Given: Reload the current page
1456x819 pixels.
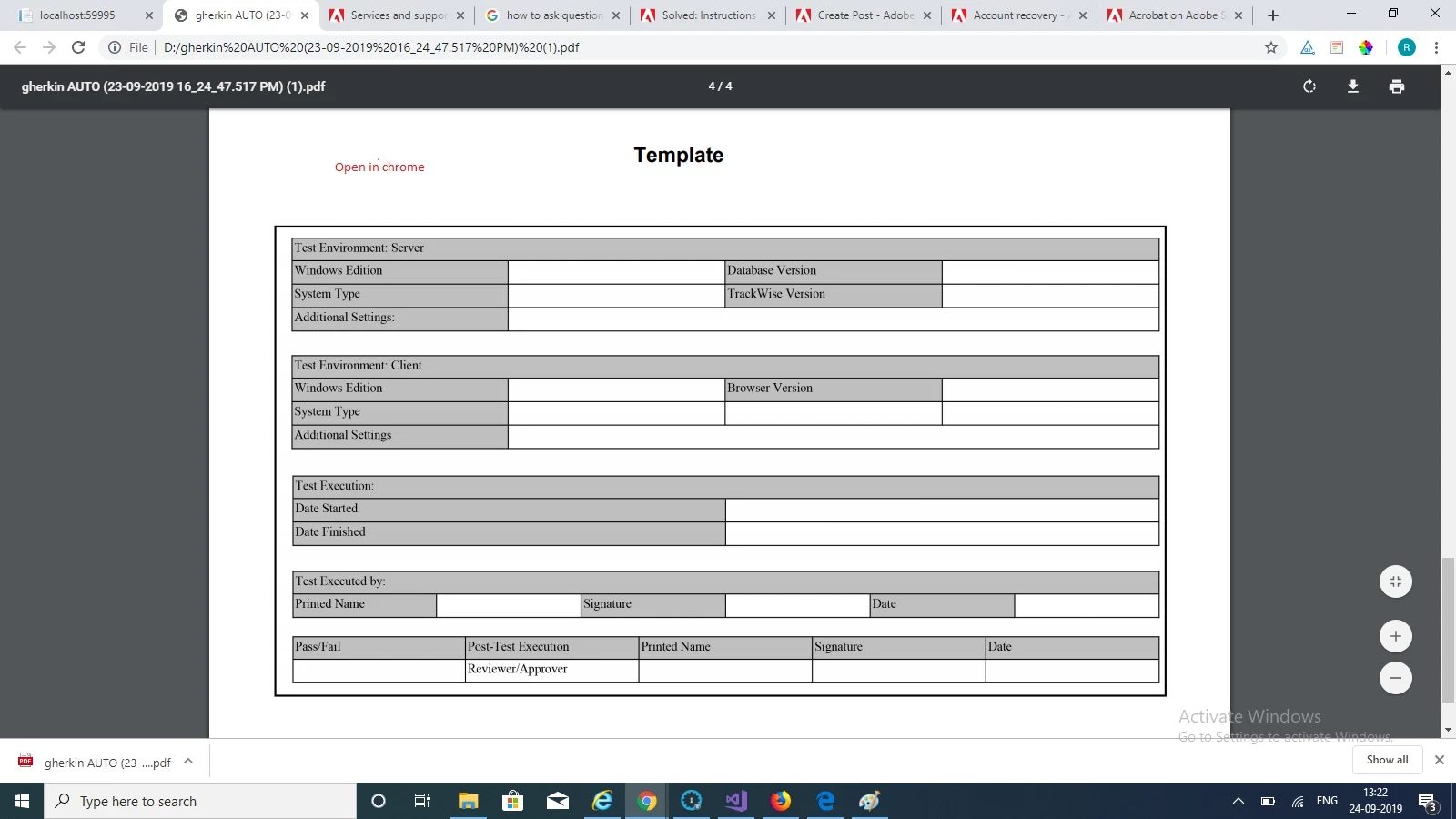Looking at the screenshot, I should pos(78,47).
